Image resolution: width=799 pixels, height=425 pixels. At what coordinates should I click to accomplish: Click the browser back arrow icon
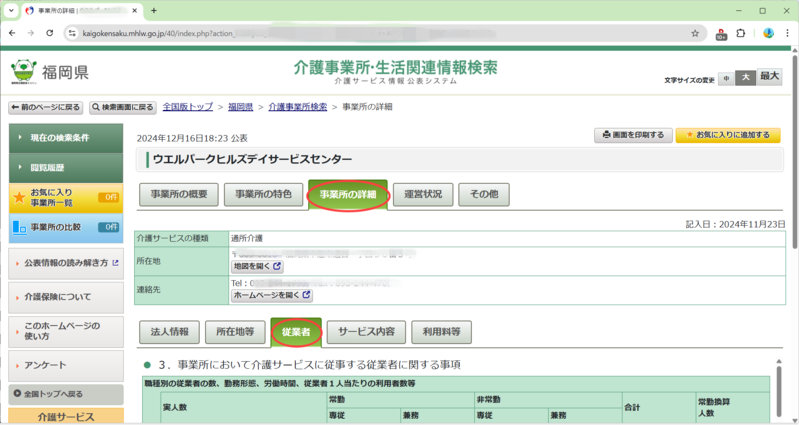pos(11,33)
